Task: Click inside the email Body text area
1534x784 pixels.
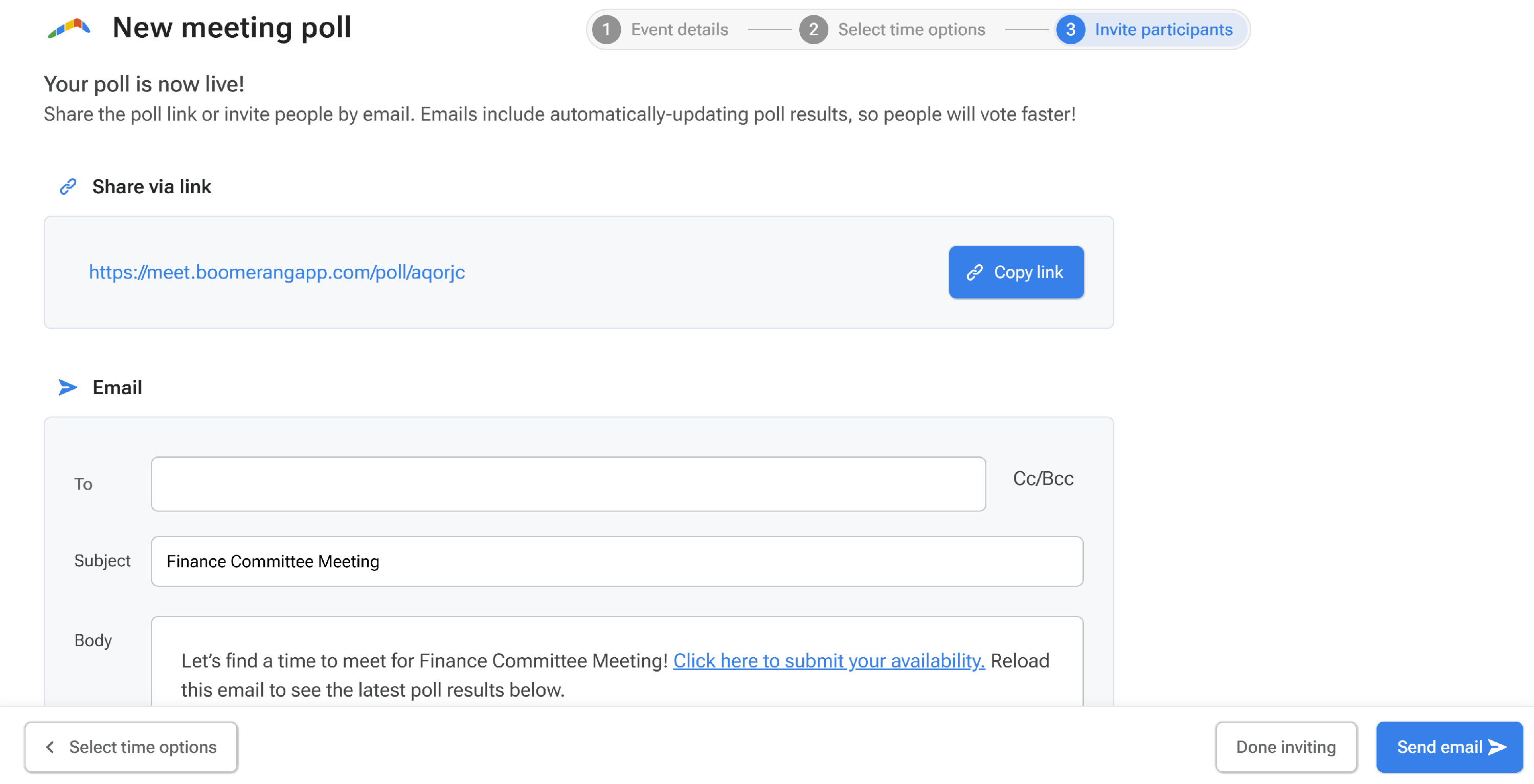Action: (x=617, y=690)
